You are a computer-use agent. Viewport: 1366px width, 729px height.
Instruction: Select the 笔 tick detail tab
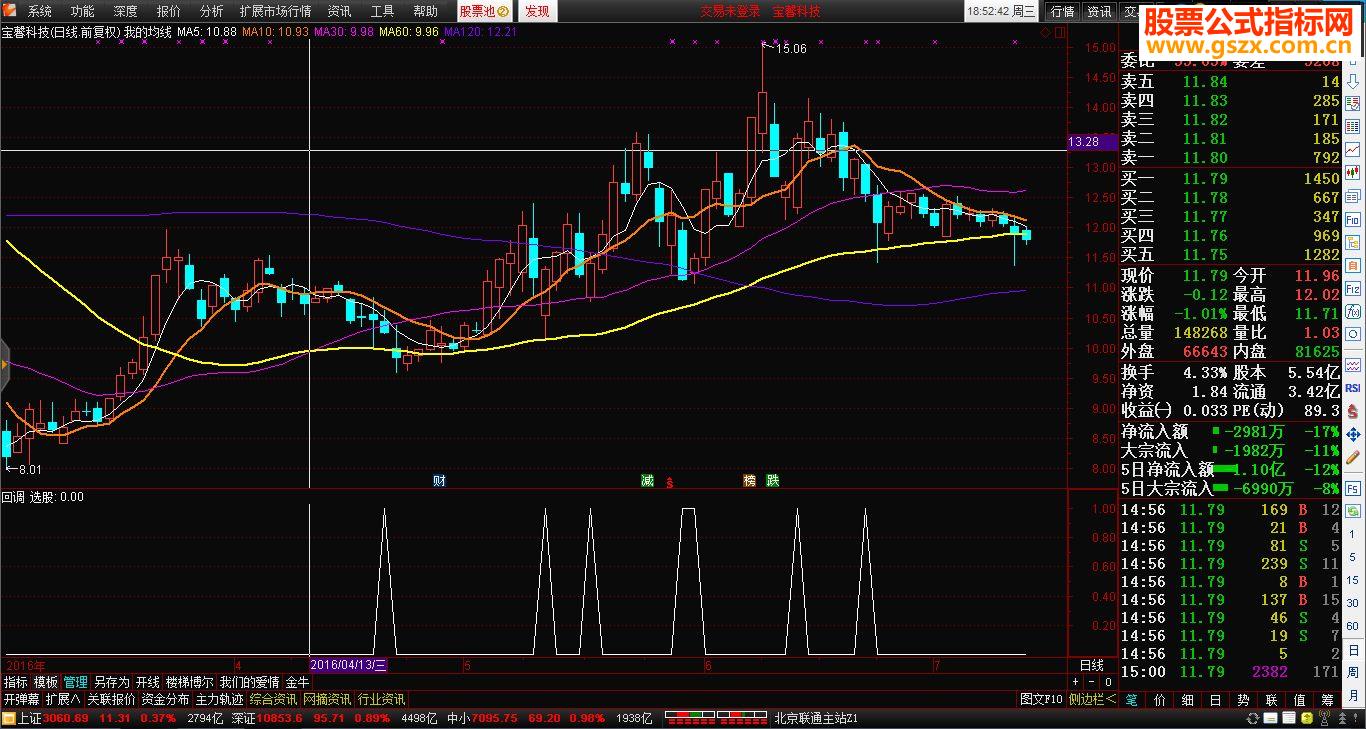pos(1131,699)
